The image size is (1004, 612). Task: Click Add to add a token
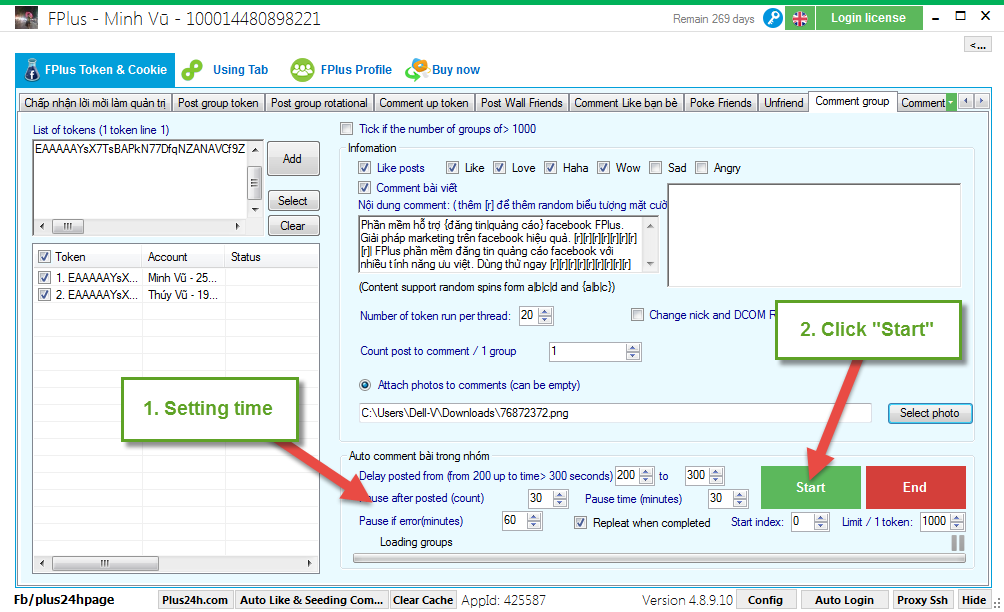tap(293, 159)
